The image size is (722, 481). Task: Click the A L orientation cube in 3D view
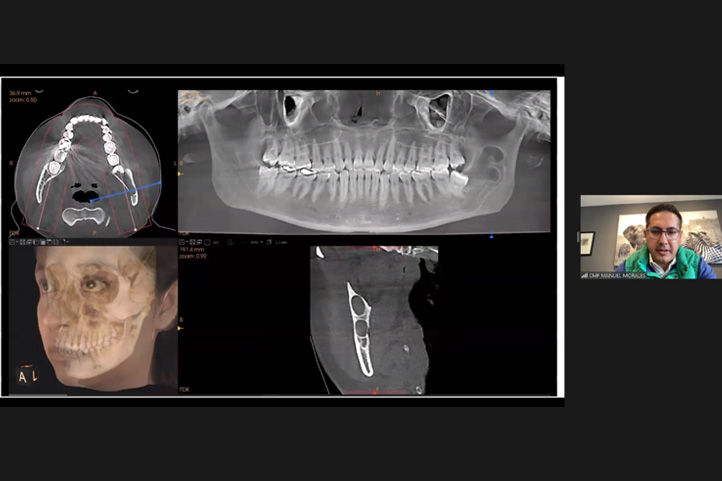tap(26, 376)
